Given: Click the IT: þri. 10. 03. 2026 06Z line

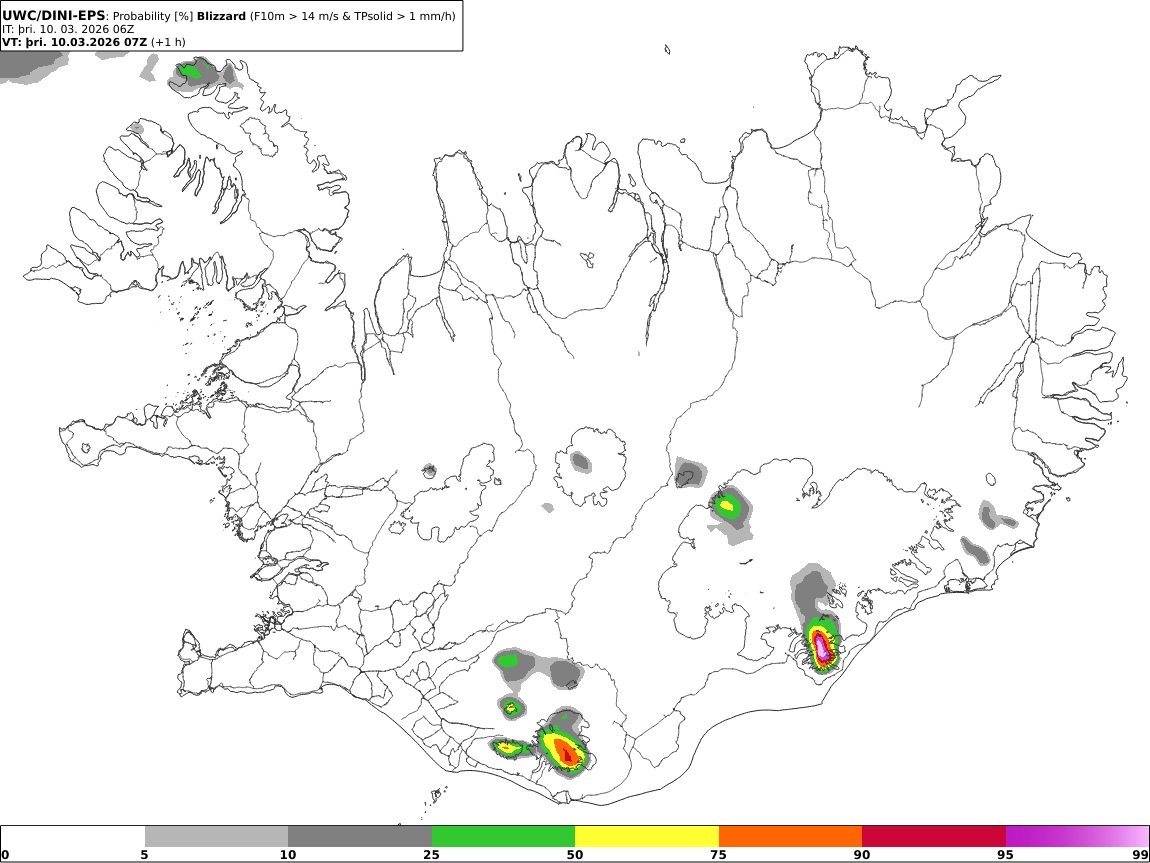Looking at the screenshot, I should 67,29.
